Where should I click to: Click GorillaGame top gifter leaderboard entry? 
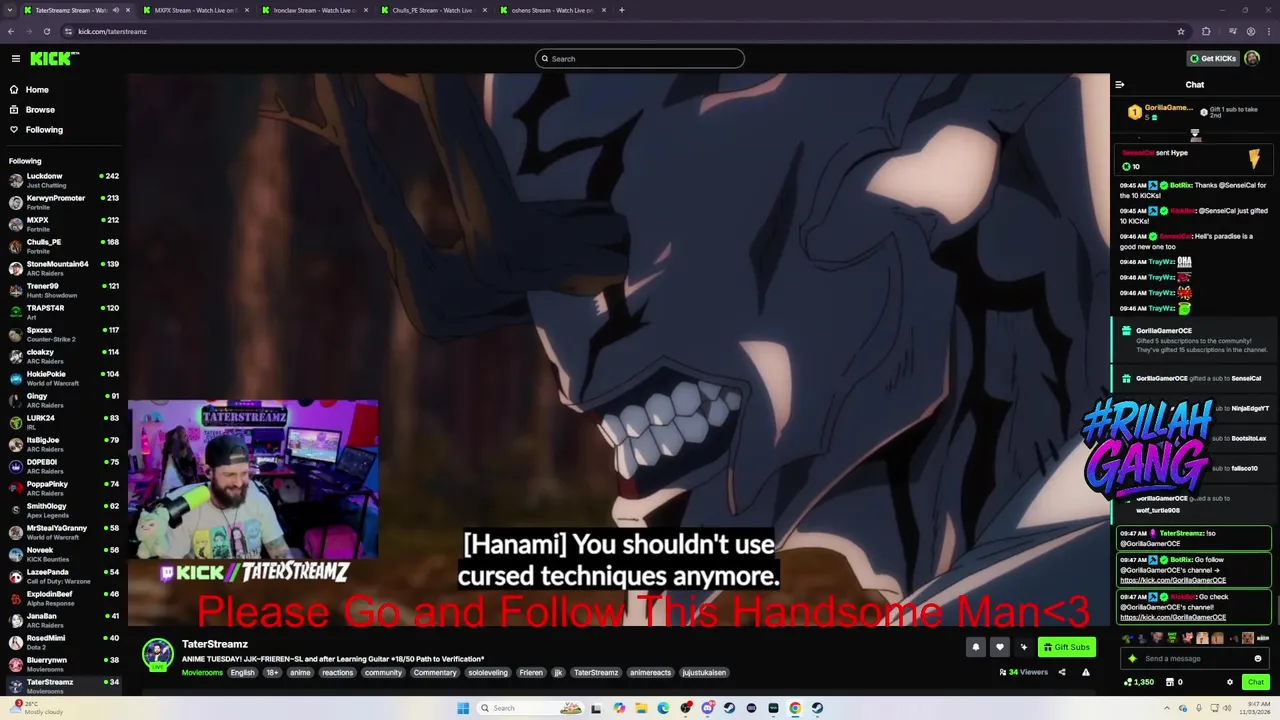(x=1160, y=112)
